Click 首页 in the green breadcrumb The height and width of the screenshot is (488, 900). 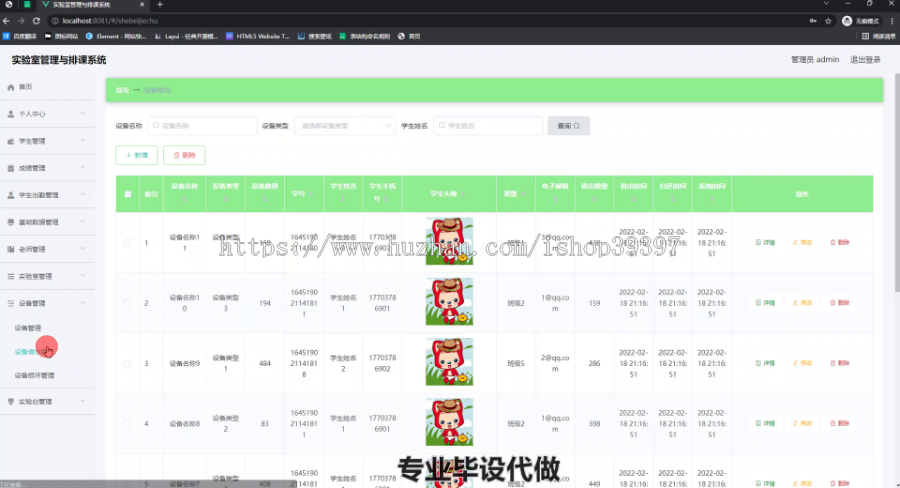pyautogui.click(x=122, y=90)
